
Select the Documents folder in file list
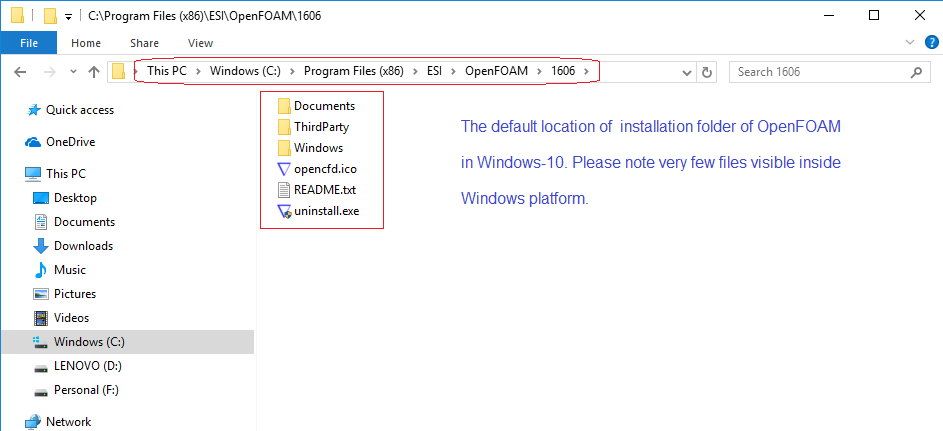[x=324, y=106]
